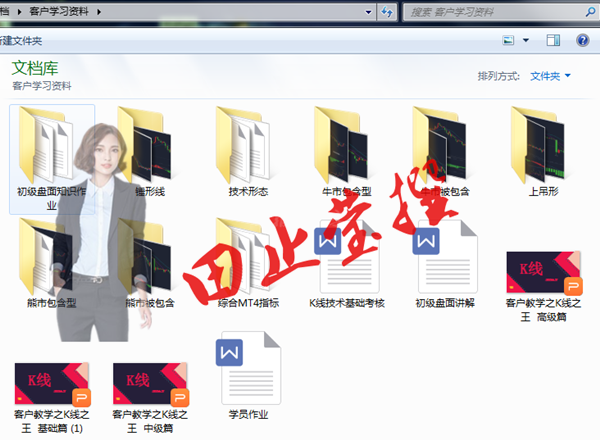Open the 初级盘面讲解 Word document
The image size is (600, 440).
click(444, 260)
